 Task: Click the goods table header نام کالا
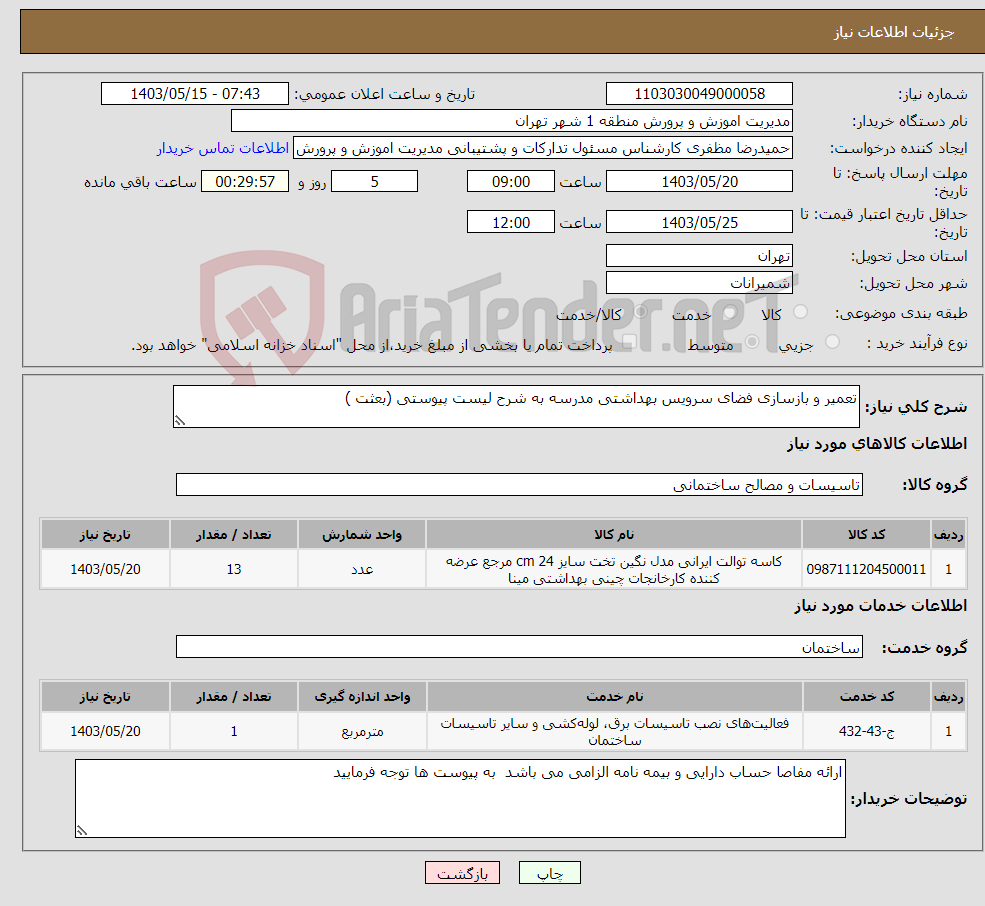click(x=614, y=534)
